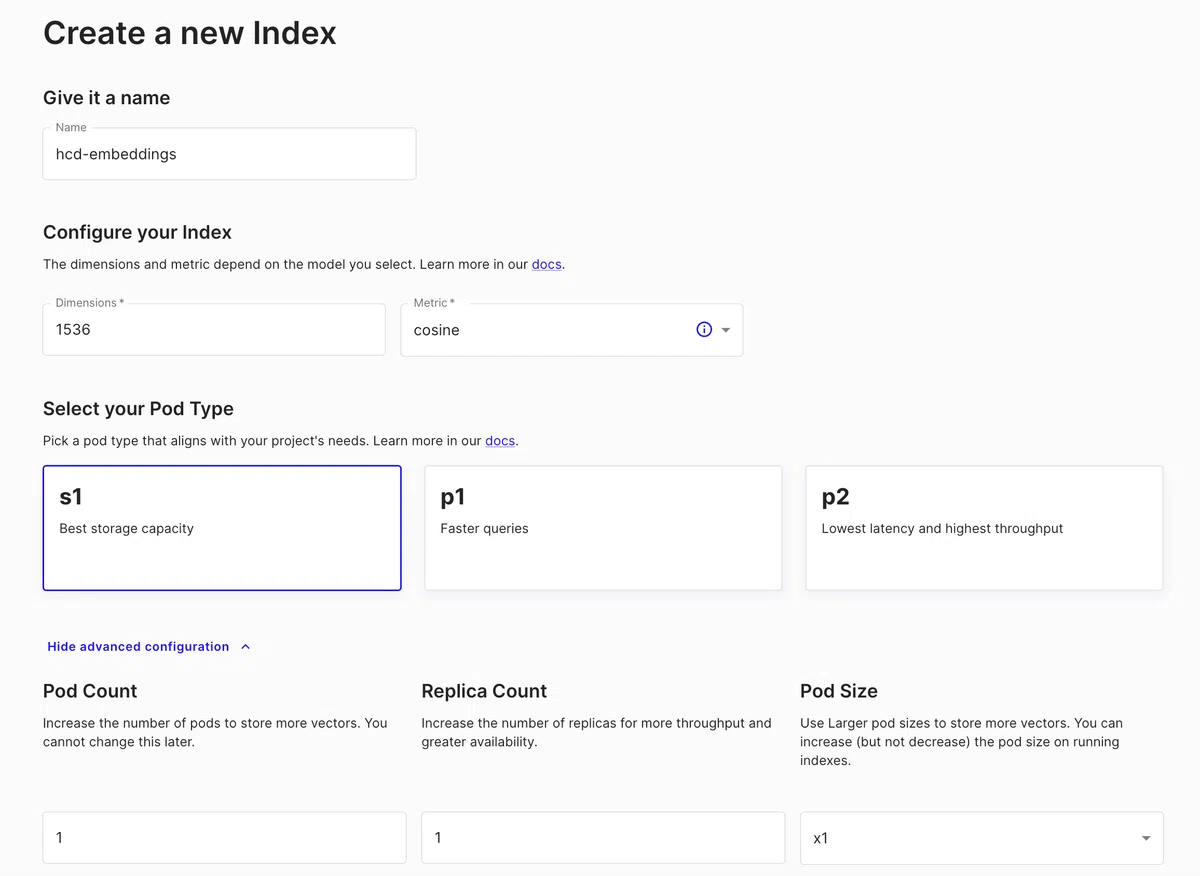Click the 'Replica Count' heading
1200x876 pixels.
point(484,691)
